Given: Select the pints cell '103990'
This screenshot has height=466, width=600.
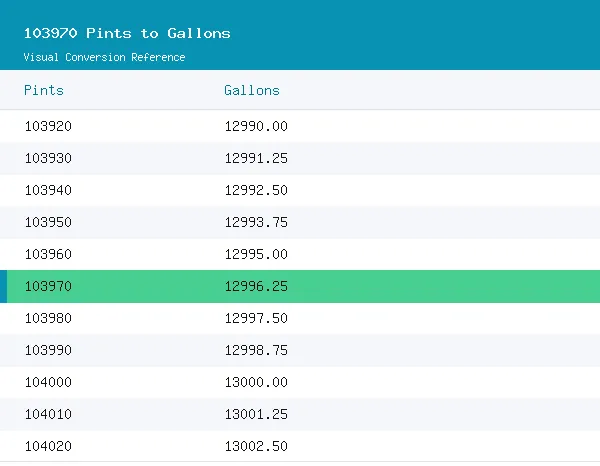Looking at the screenshot, I should point(48,350).
